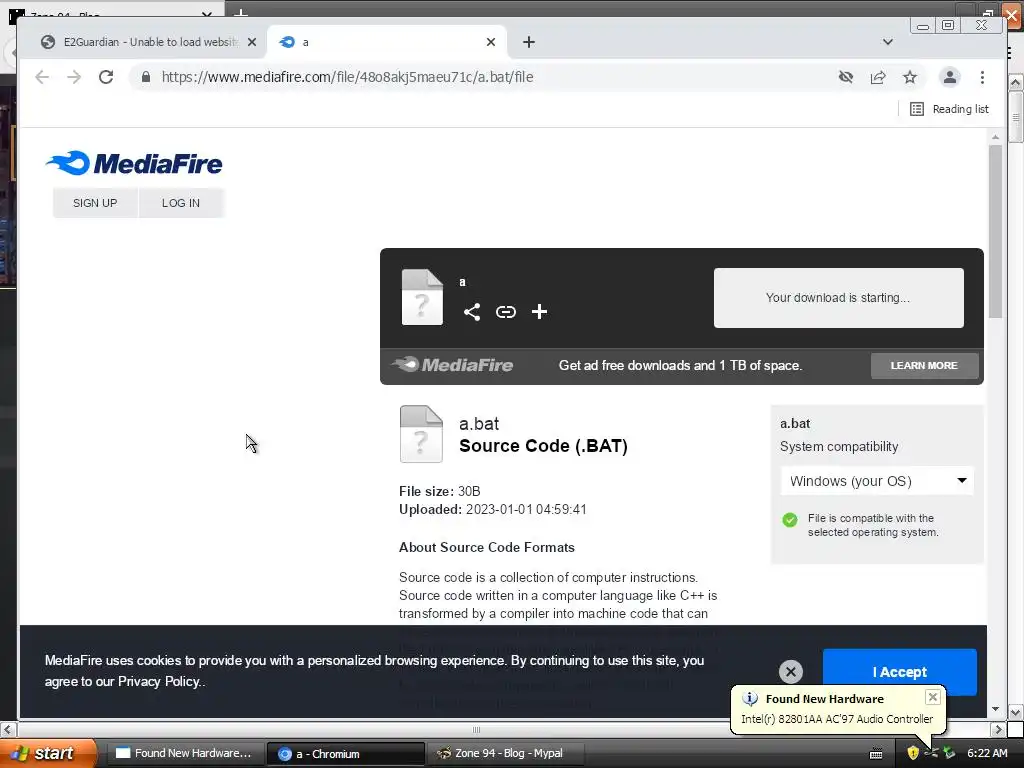The width and height of the screenshot is (1024, 768).
Task: Click the Found New Hardware info icon
Action: click(x=750, y=699)
